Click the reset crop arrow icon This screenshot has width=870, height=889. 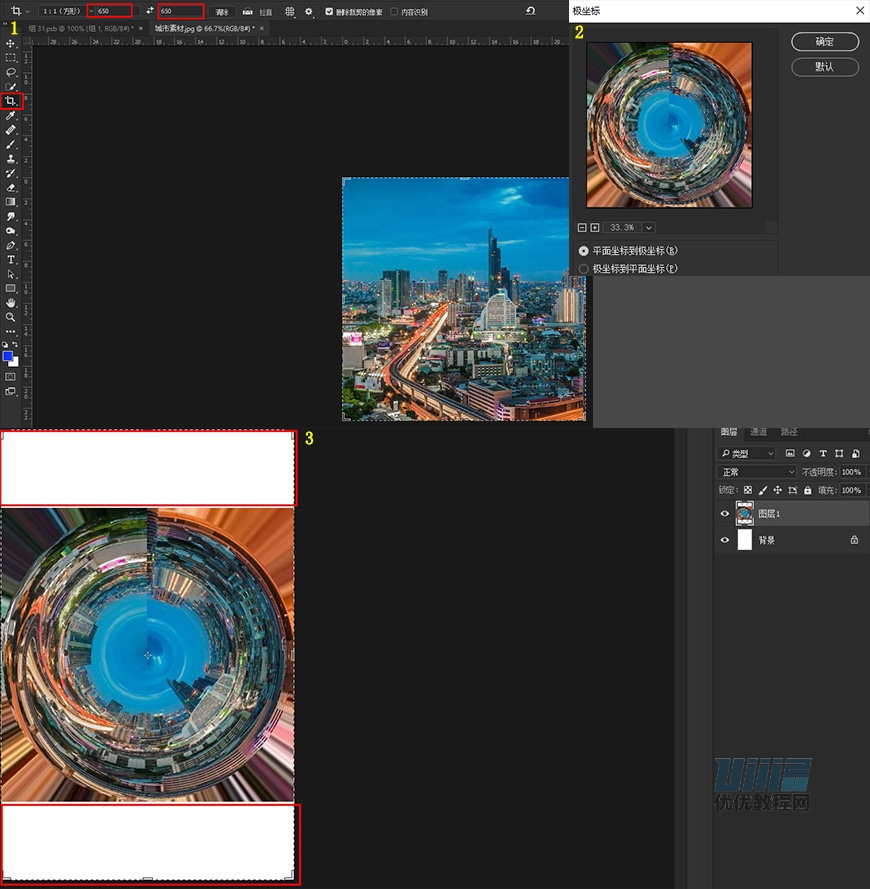pyautogui.click(x=530, y=11)
